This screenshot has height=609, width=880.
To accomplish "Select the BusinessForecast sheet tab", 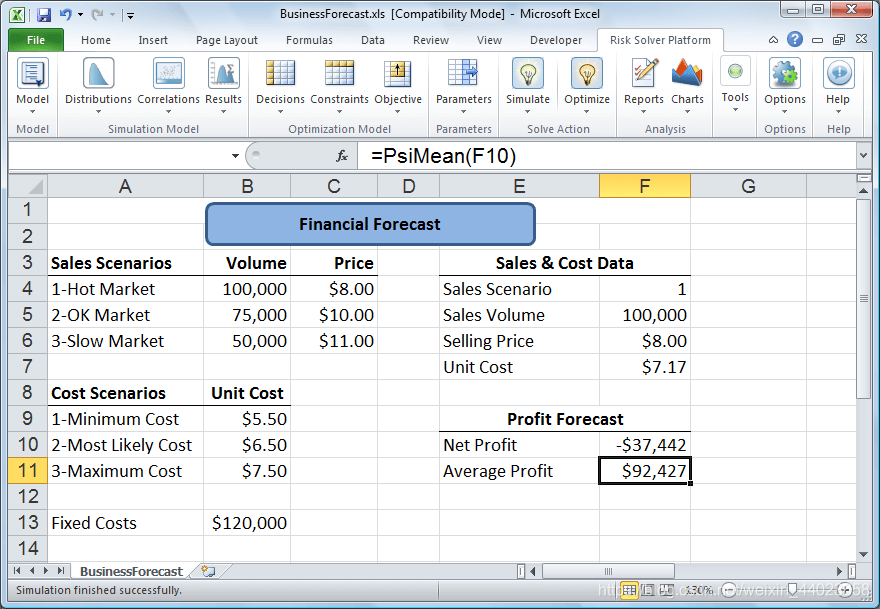I will [x=131, y=571].
